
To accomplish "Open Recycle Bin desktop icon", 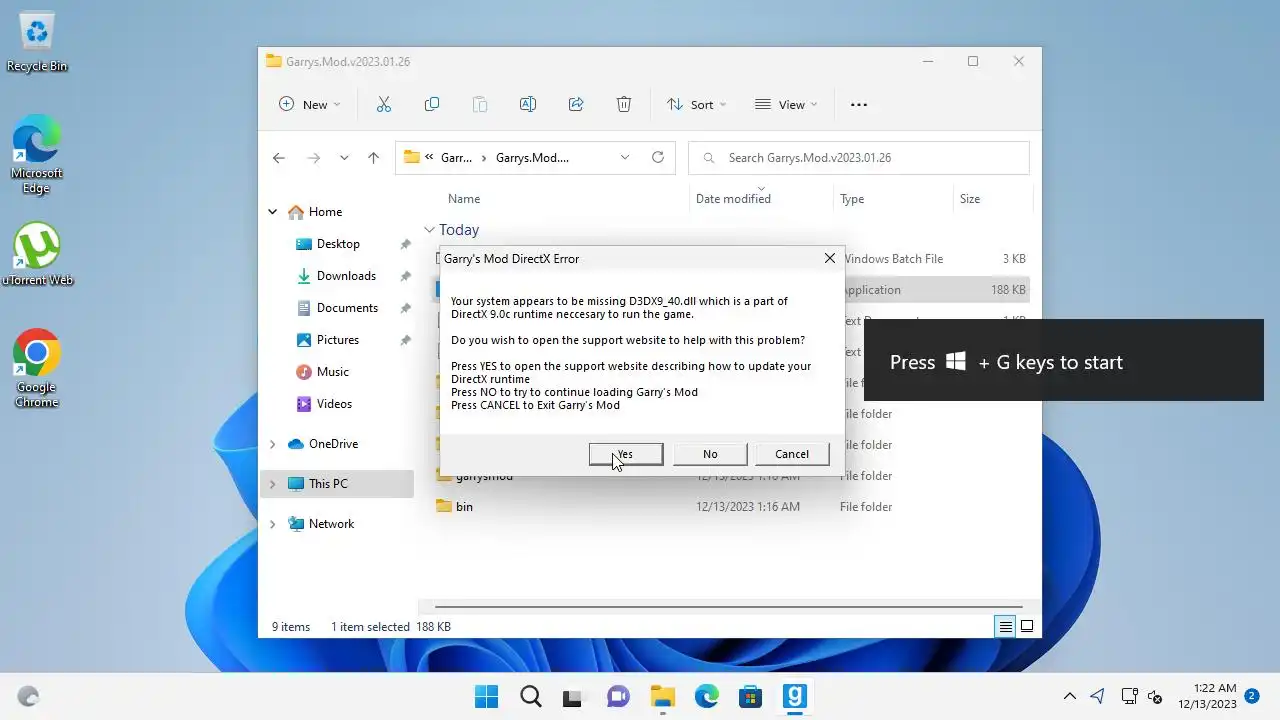I will tap(37, 43).
